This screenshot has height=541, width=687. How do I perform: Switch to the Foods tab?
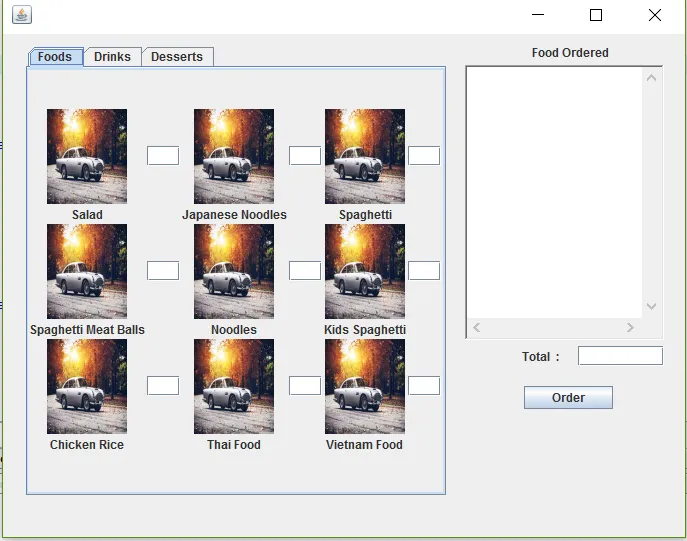coord(55,57)
